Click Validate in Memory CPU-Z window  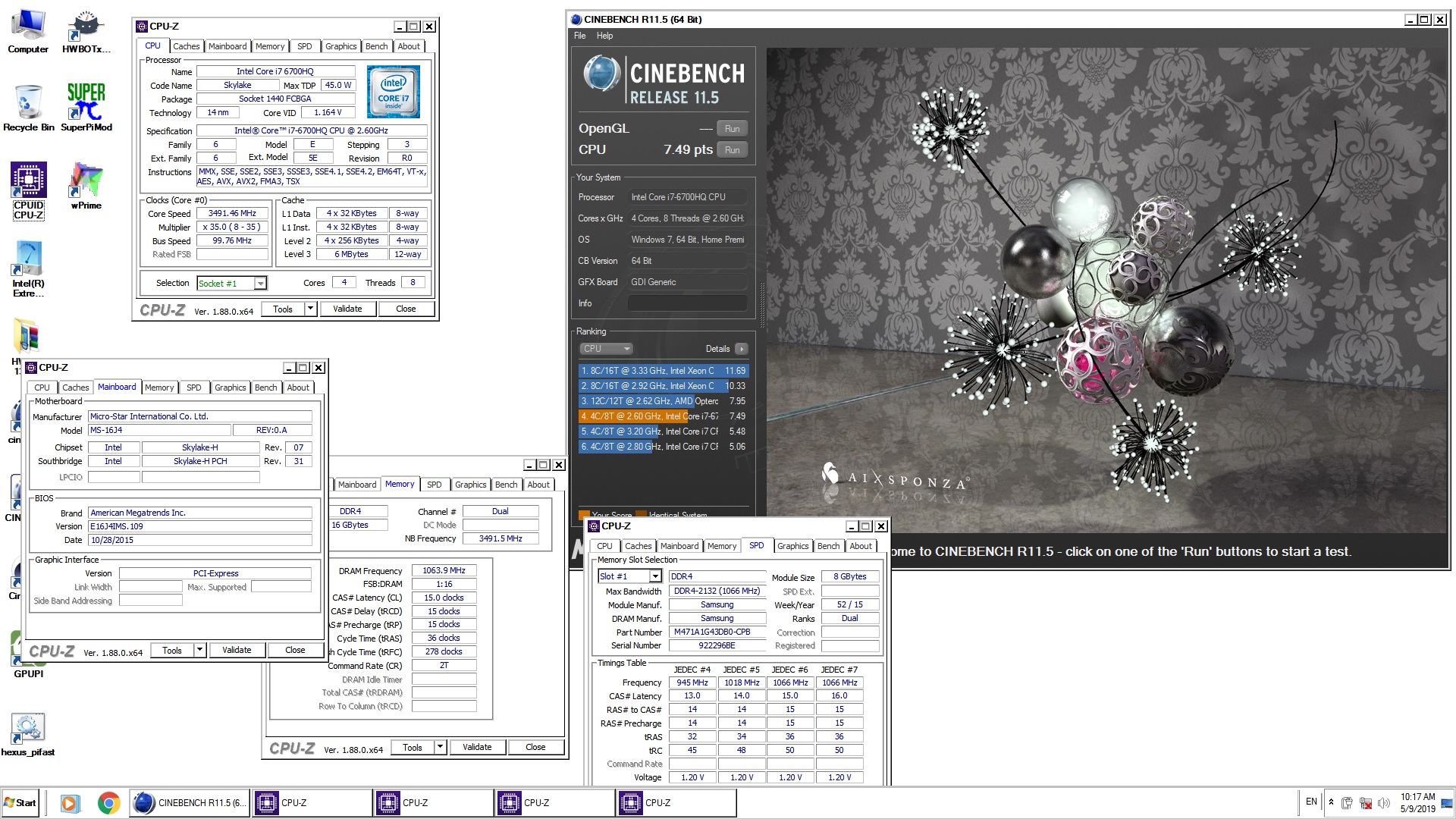[x=477, y=748]
